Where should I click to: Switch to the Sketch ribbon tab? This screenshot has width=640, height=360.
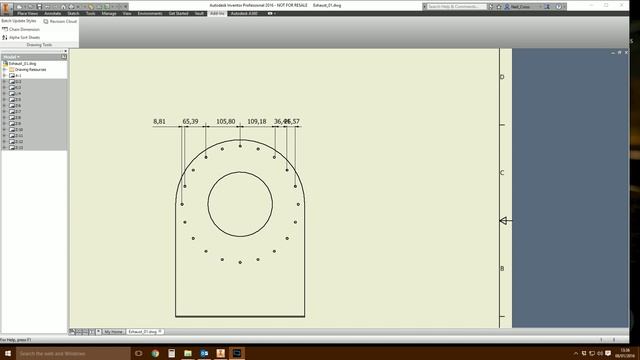(73, 13)
